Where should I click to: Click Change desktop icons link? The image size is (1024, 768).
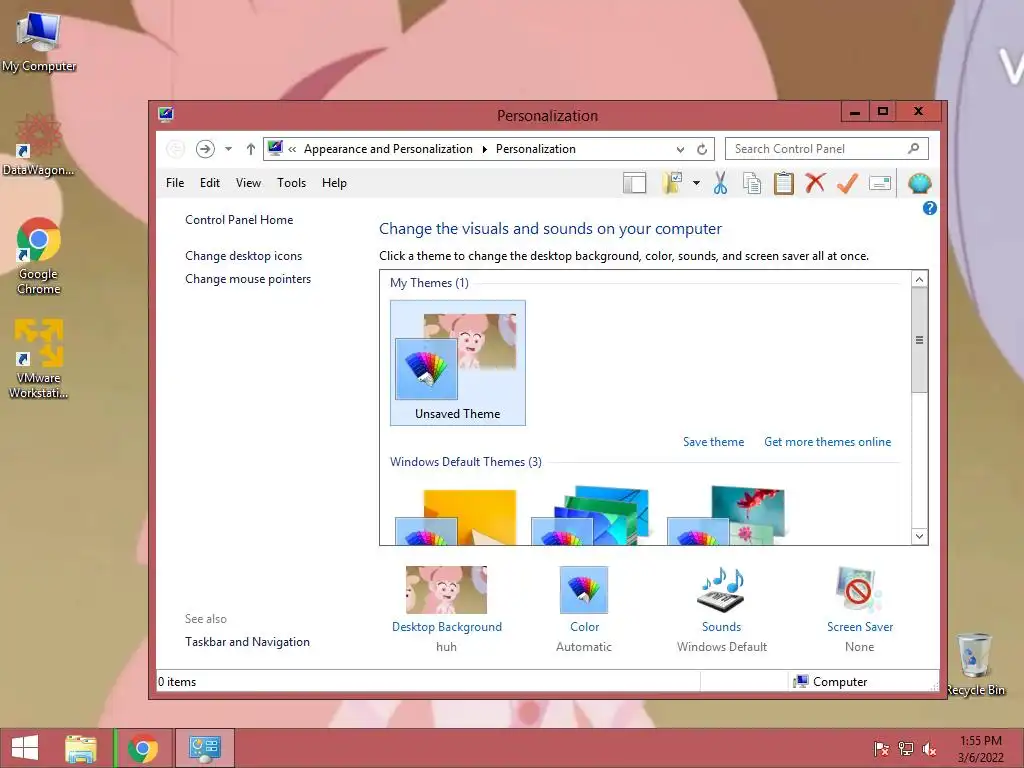[244, 256]
